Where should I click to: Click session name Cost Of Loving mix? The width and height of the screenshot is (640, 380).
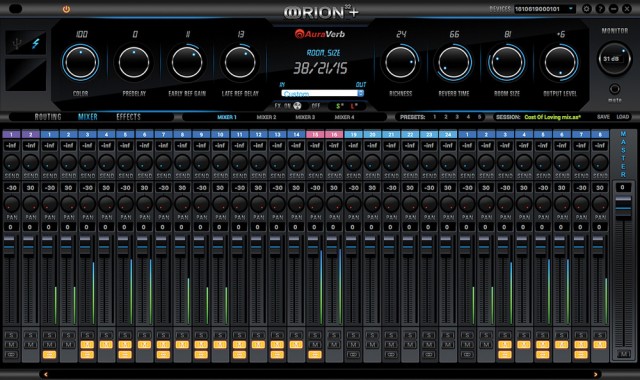coord(552,117)
